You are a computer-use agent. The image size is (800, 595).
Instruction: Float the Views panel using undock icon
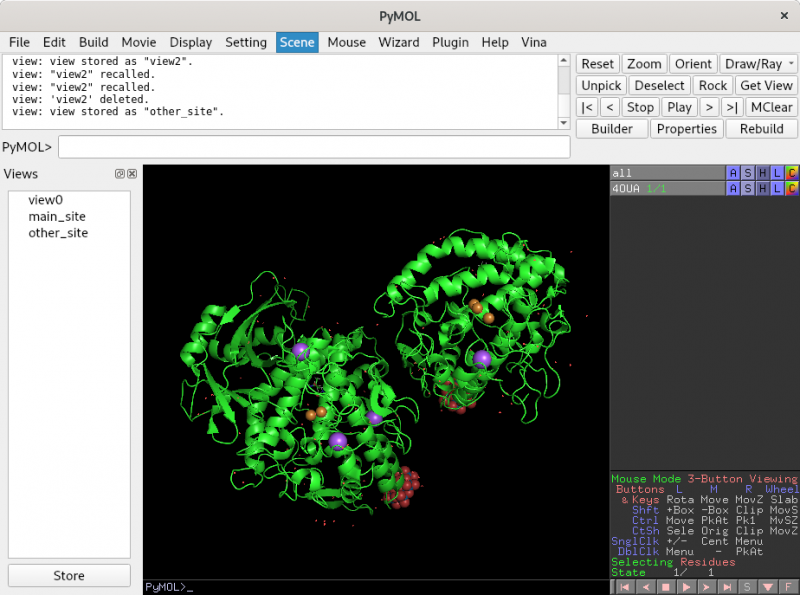[120, 174]
